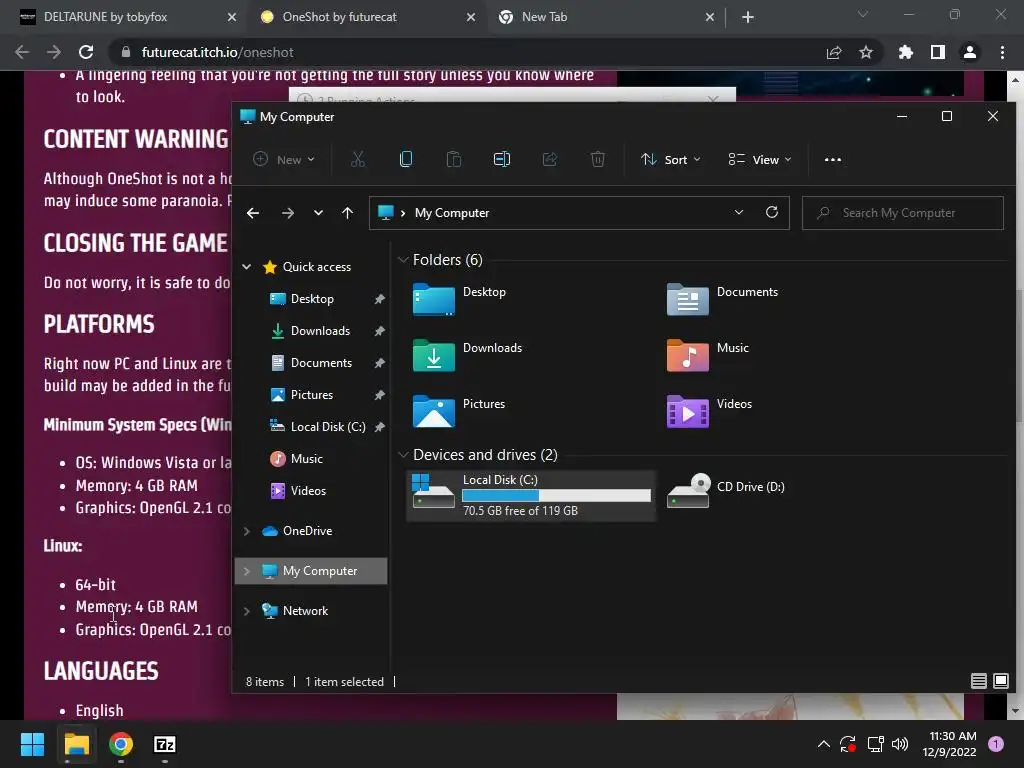Click the Copy icon in Explorer toolbar

[406, 159]
